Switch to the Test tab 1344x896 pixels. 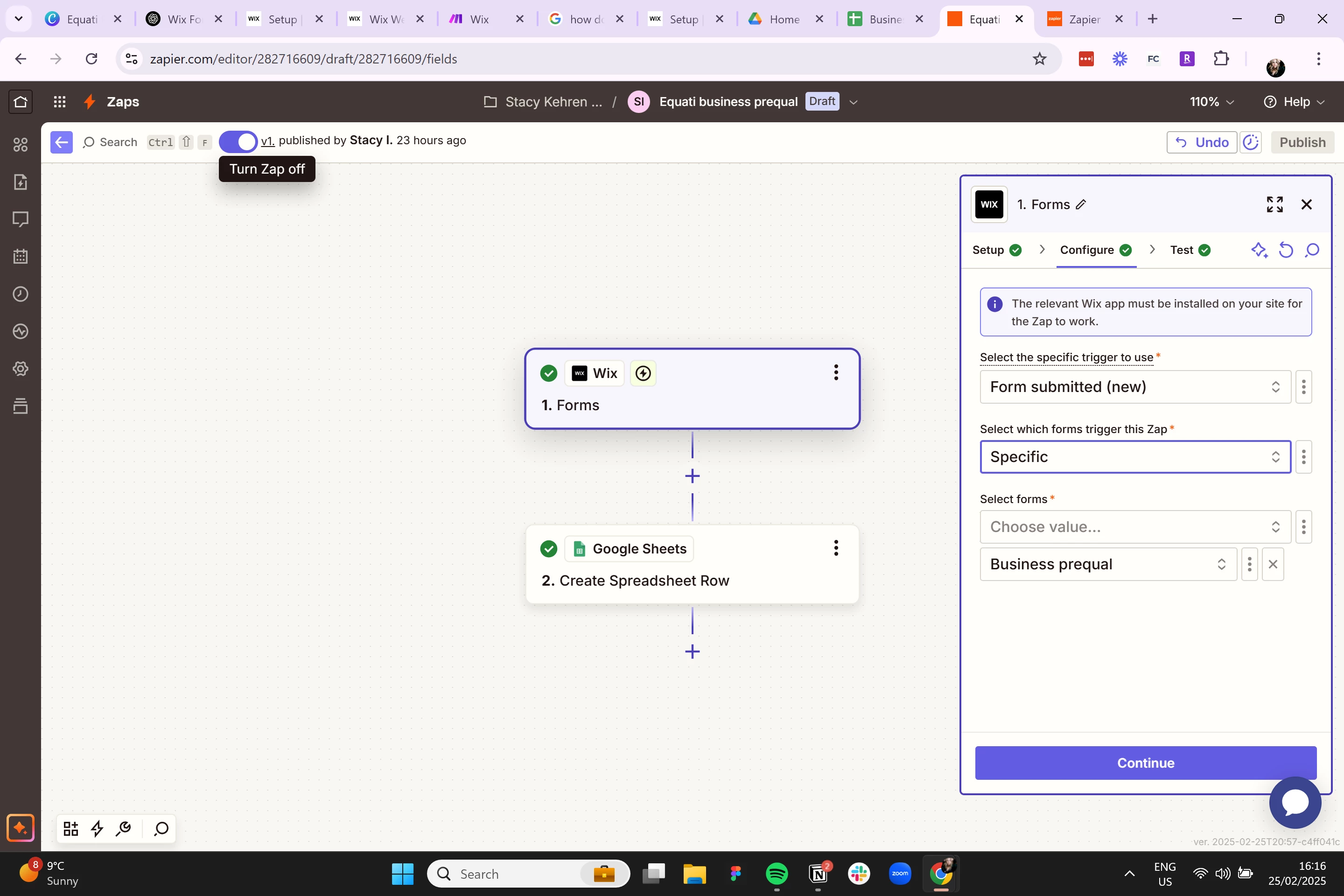tap(1190, 250)
